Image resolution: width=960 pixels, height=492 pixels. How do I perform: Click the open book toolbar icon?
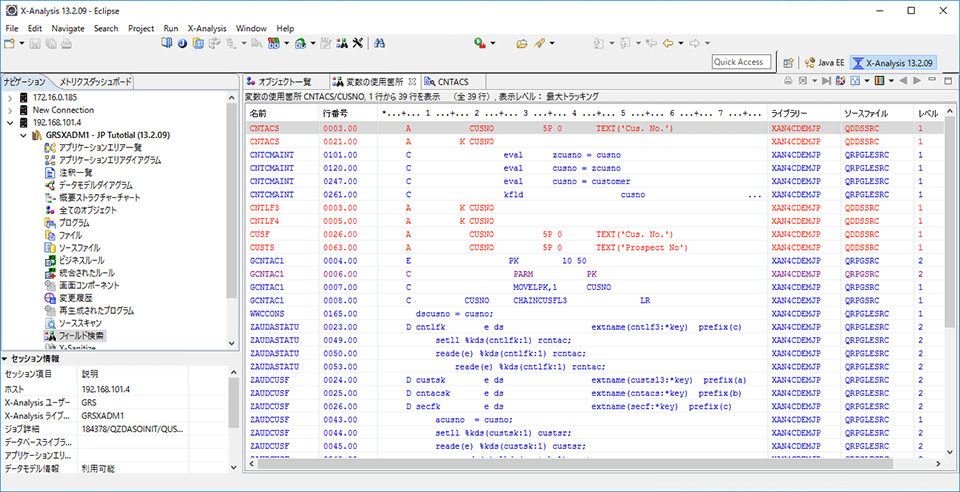(167, 43)
